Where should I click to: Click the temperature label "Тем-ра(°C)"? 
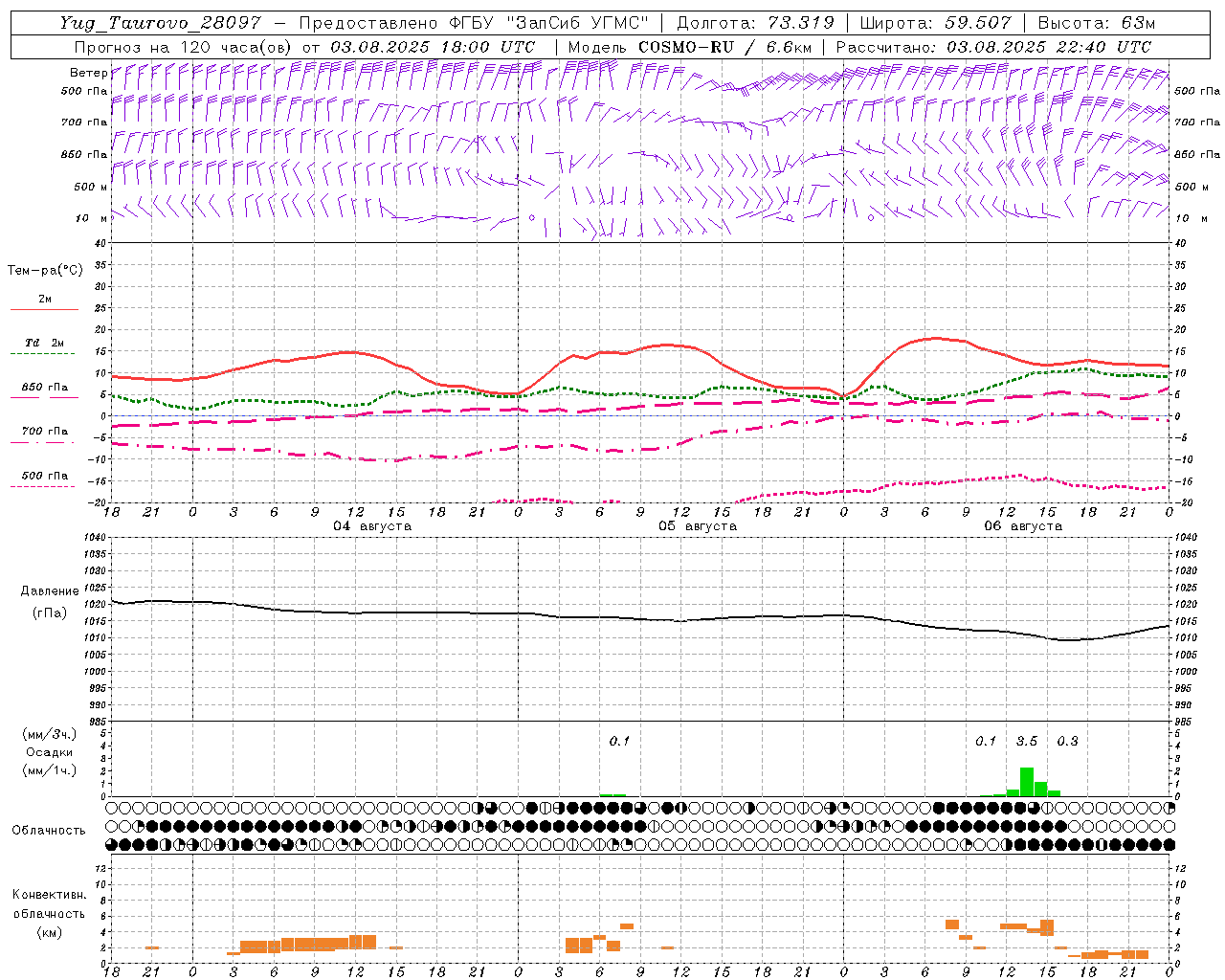pos(45,271)
